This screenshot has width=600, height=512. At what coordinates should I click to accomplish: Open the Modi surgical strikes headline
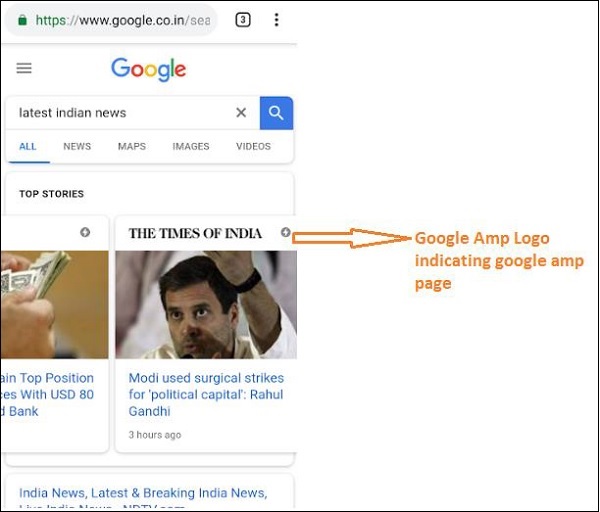point(206,394)
